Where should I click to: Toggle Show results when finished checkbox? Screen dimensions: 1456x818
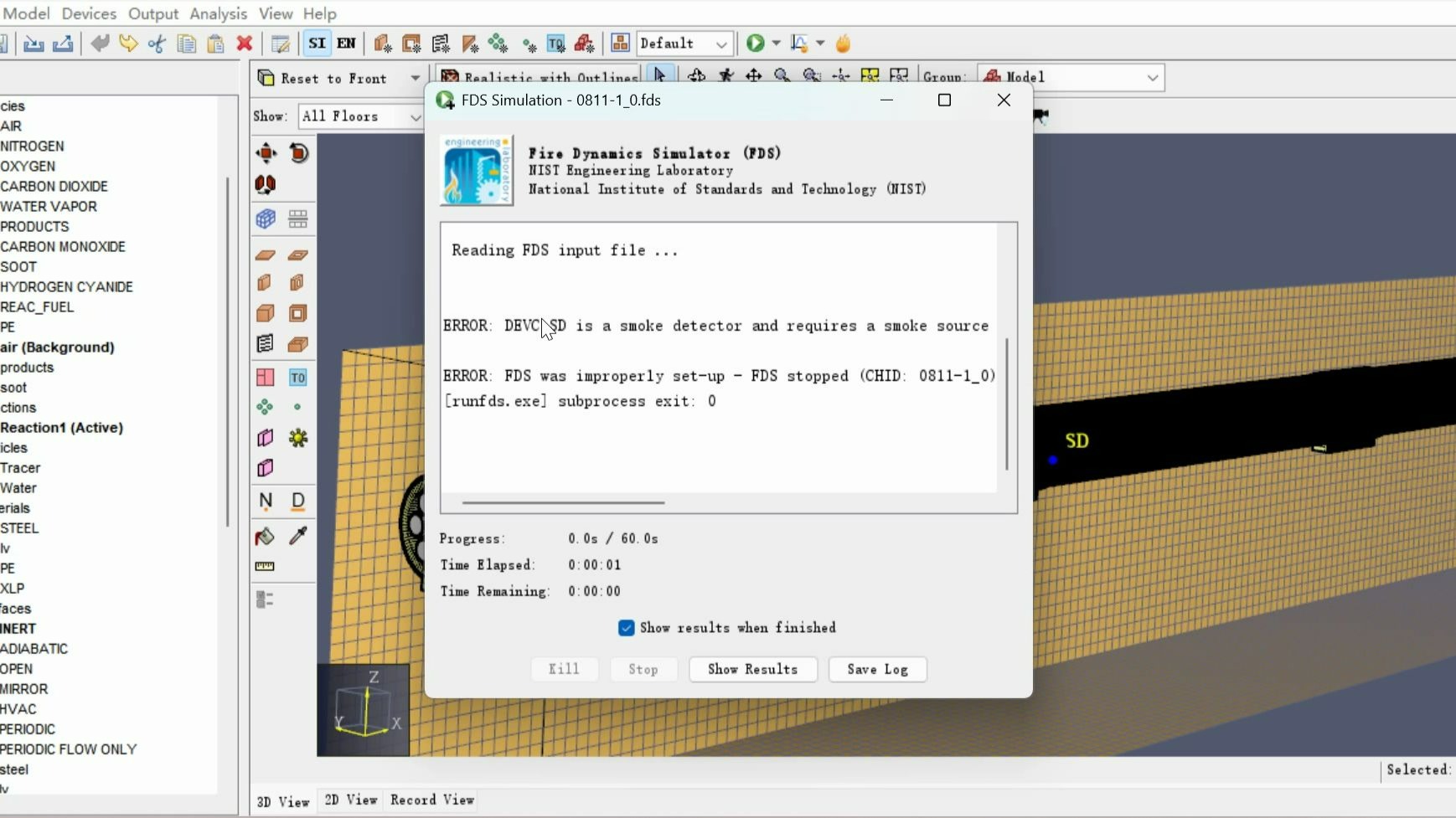[x=626, y=628]
